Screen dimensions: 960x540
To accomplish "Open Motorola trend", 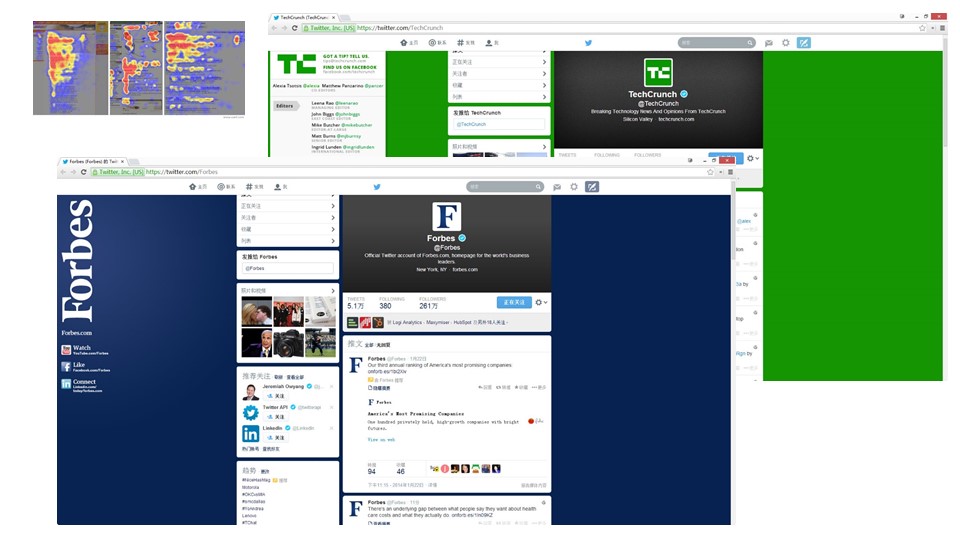I will 250,487.
